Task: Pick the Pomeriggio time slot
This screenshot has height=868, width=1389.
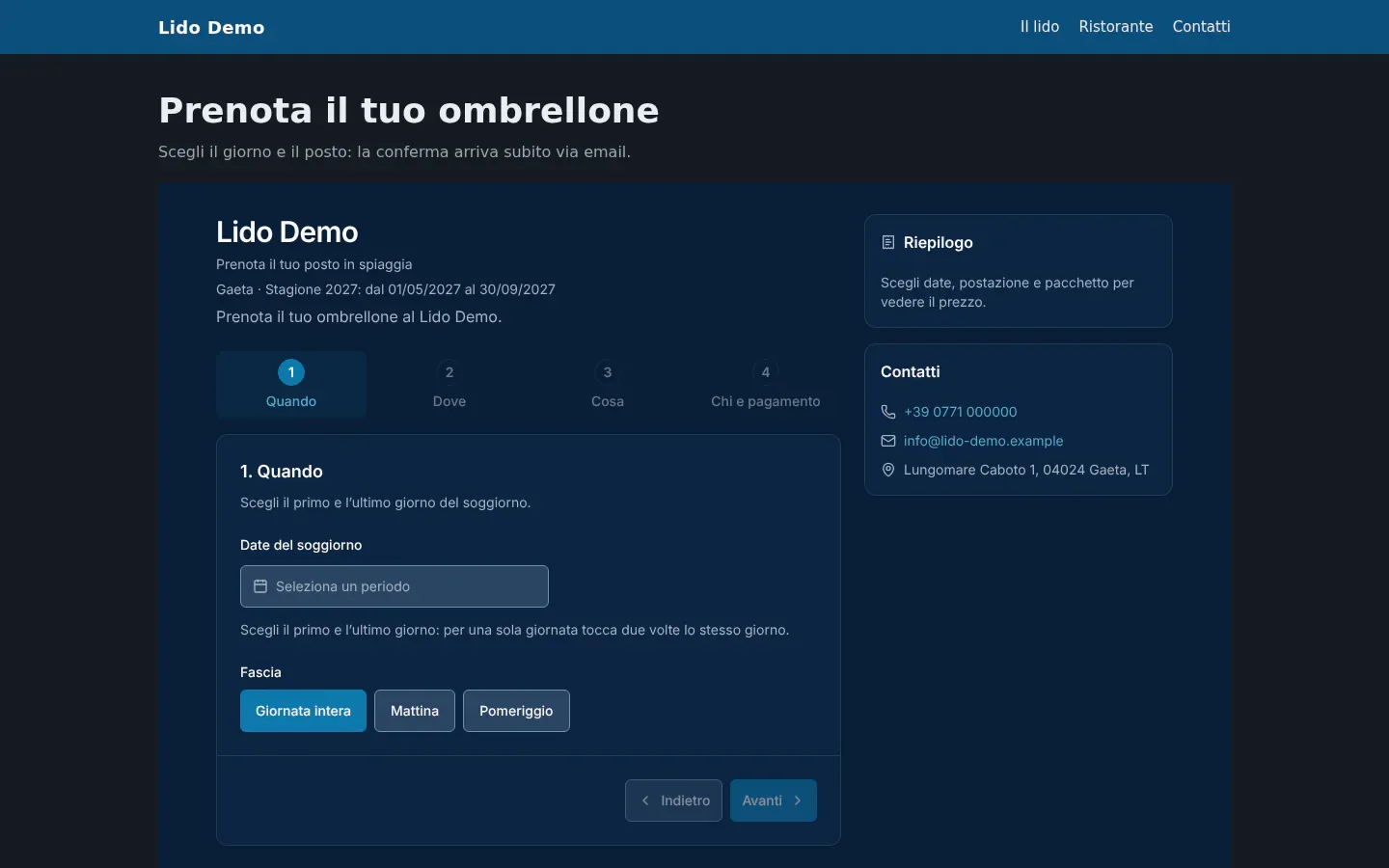Action: 516,711
